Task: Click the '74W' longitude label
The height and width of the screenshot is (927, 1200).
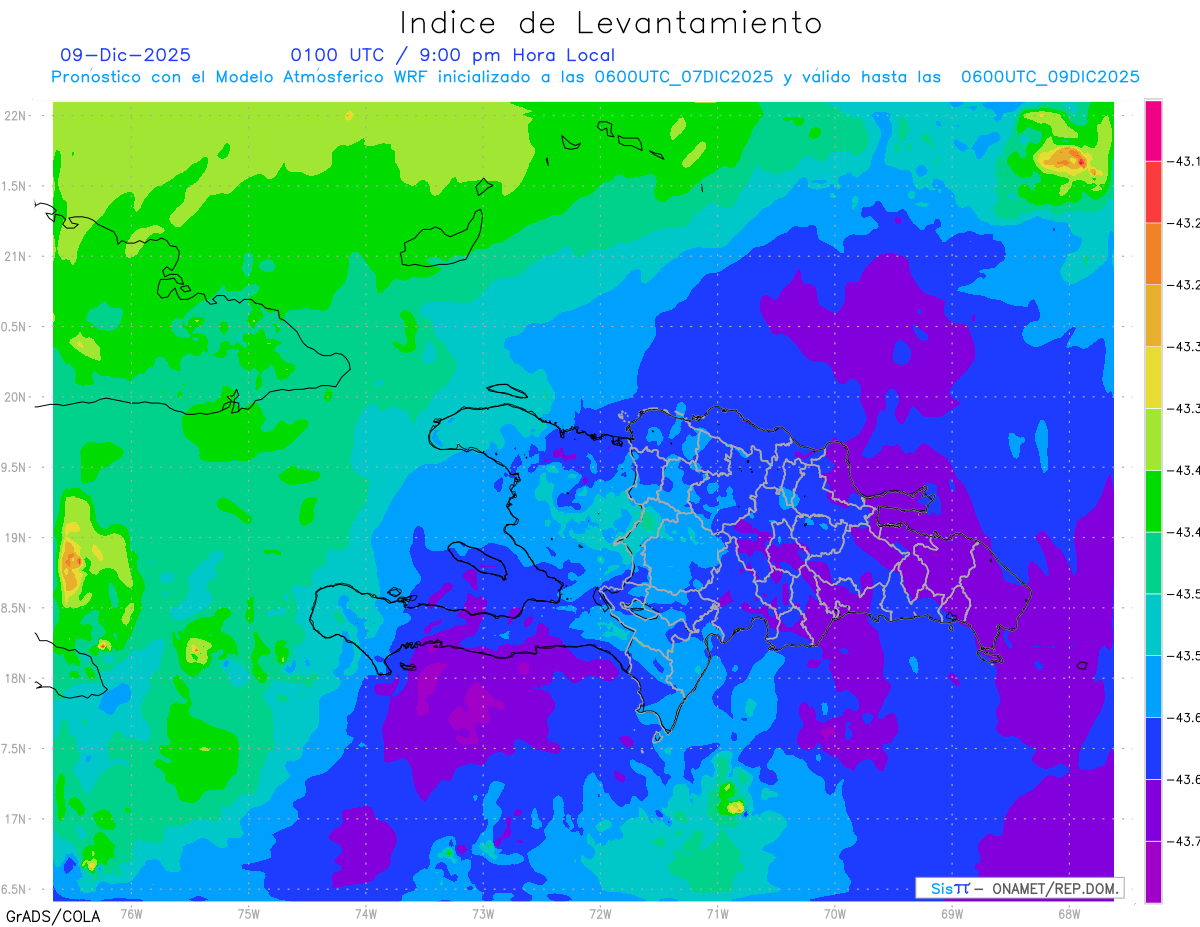Action: [x=365, y=912]
